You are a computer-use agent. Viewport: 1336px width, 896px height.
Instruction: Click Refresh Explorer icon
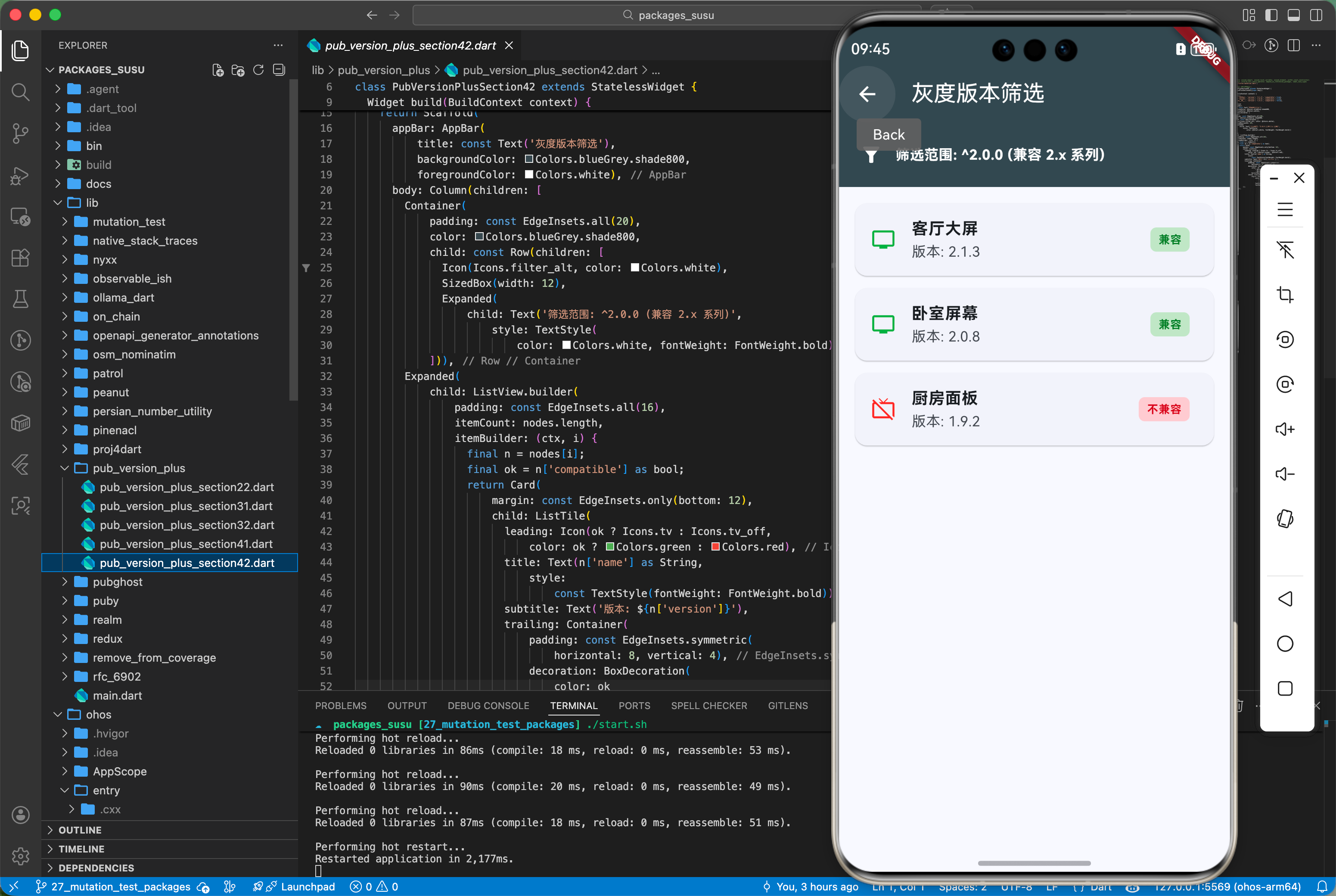258,70
